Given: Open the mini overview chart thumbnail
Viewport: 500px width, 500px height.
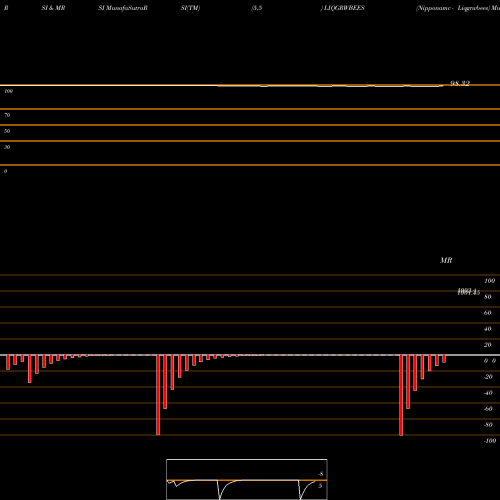Looking at the screenshot, I should (x=247, y=479).
